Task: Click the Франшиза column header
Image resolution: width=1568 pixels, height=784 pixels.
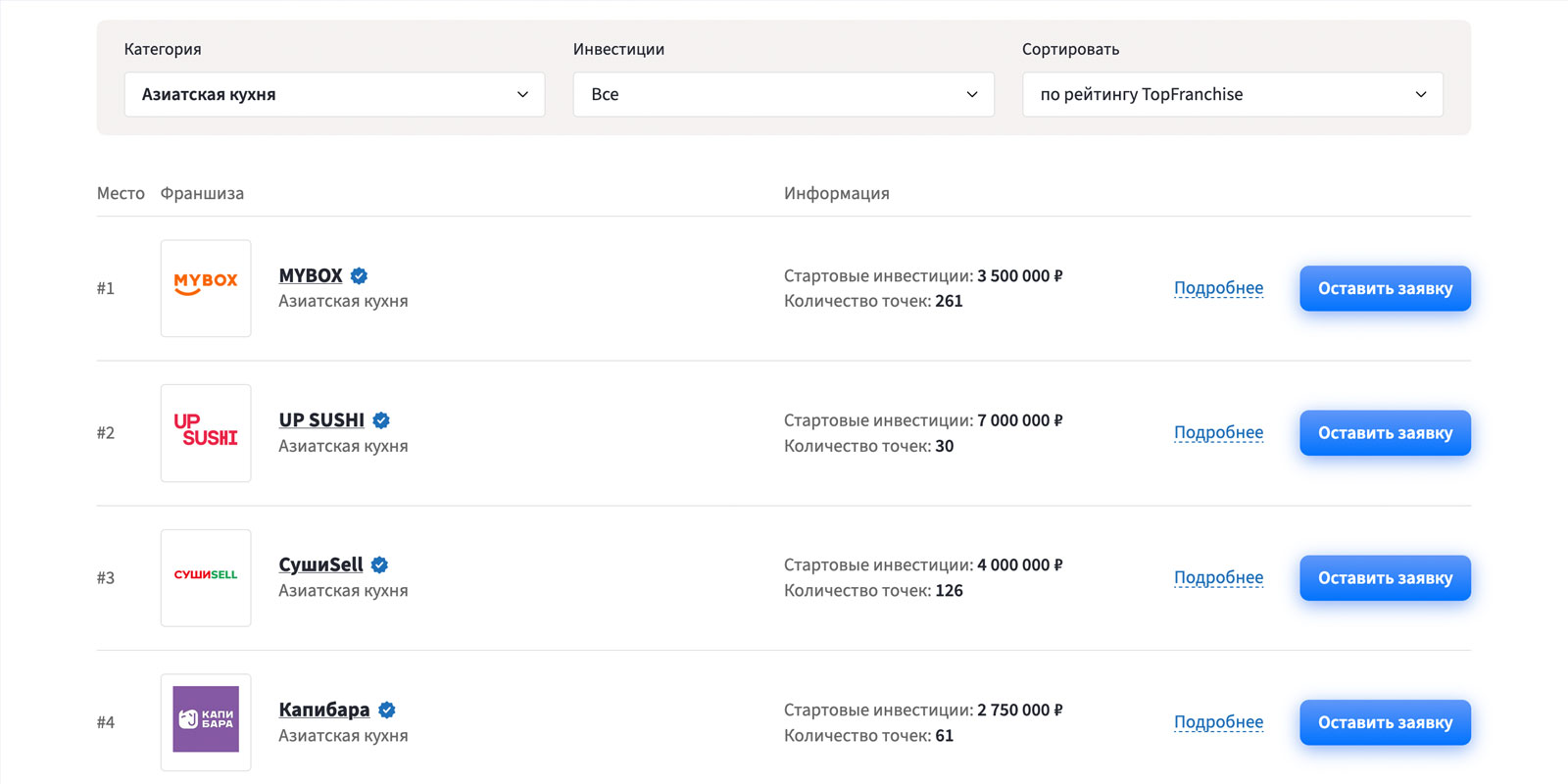Action: [202, 193]
